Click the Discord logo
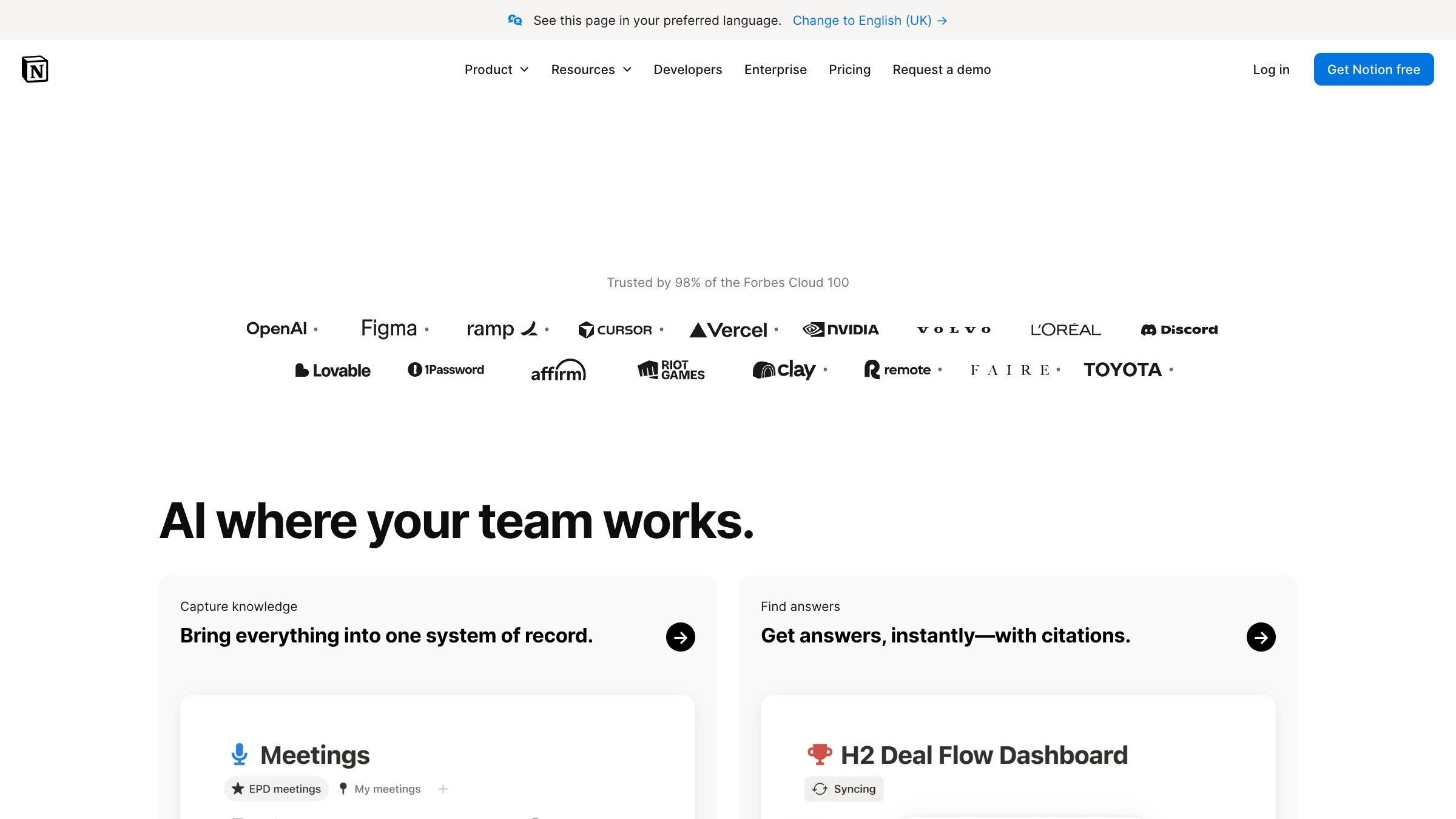The width and height of the screenshot is (1456, 819). [1179, 329]
